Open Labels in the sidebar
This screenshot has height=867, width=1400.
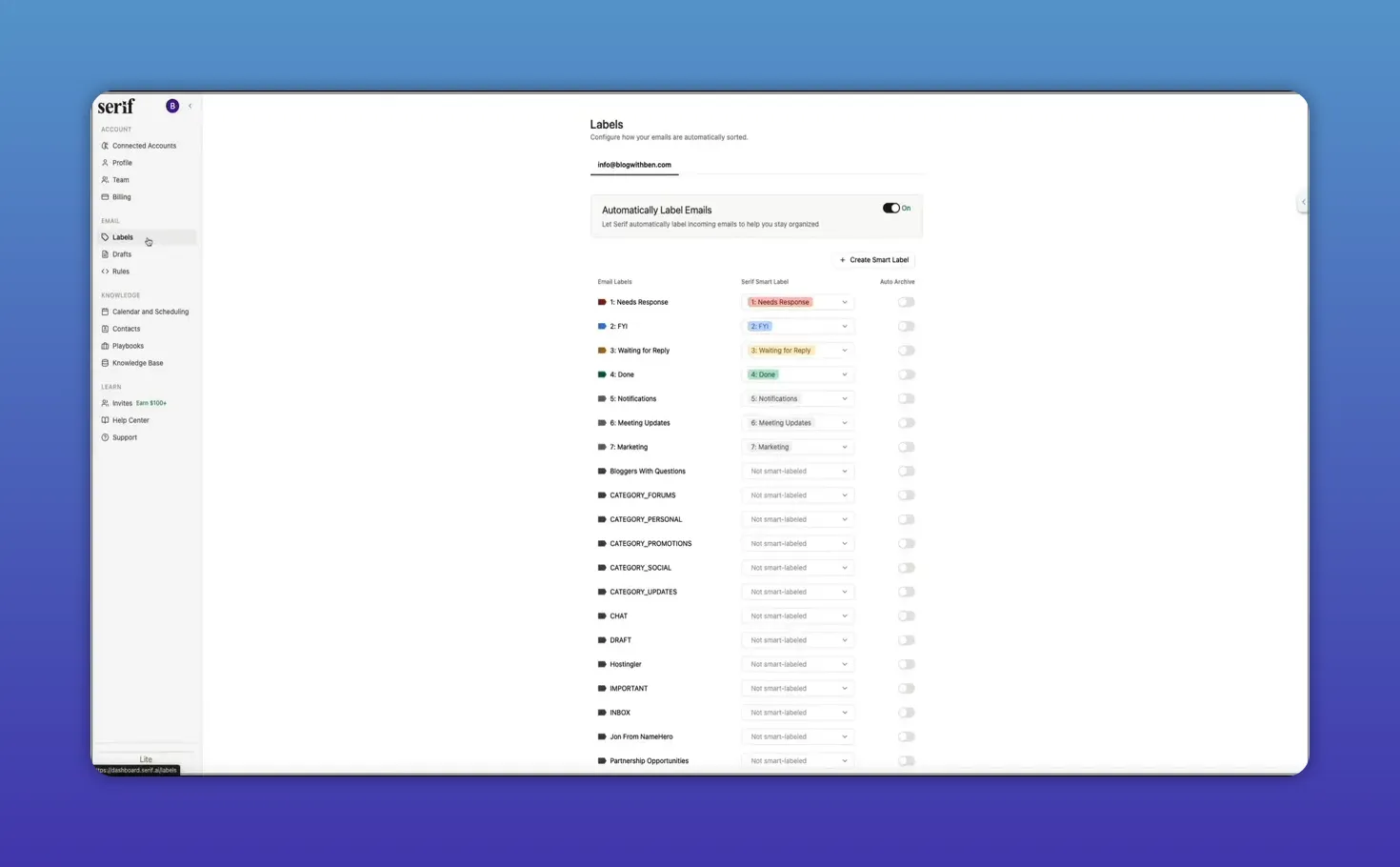point(148,237)
